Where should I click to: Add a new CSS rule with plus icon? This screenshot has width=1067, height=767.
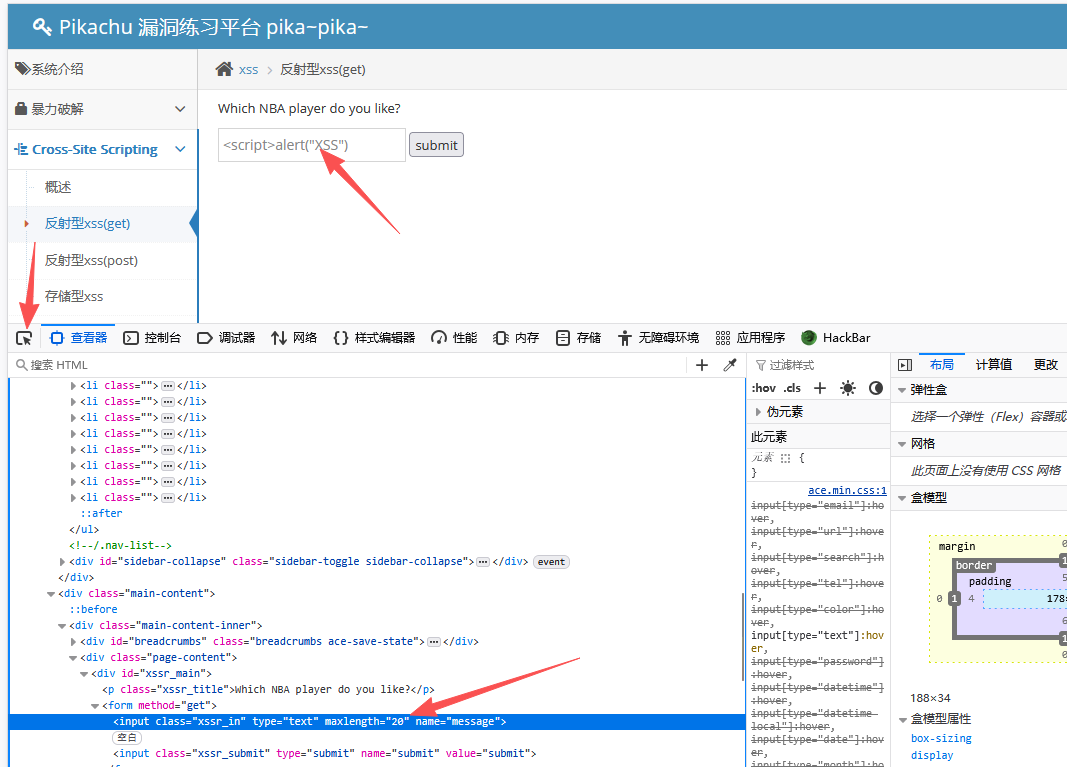pos(820,388)
